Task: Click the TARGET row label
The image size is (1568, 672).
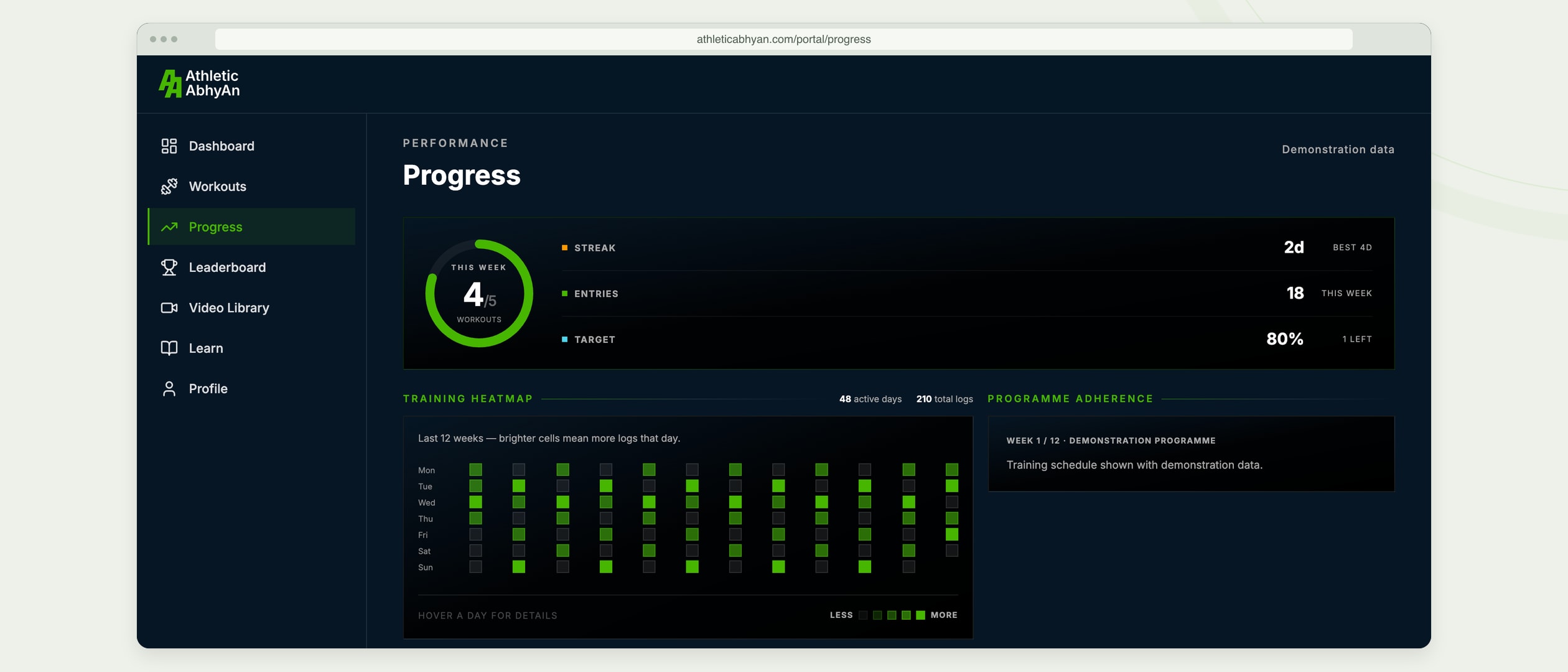Action: [x=595, y=340]
